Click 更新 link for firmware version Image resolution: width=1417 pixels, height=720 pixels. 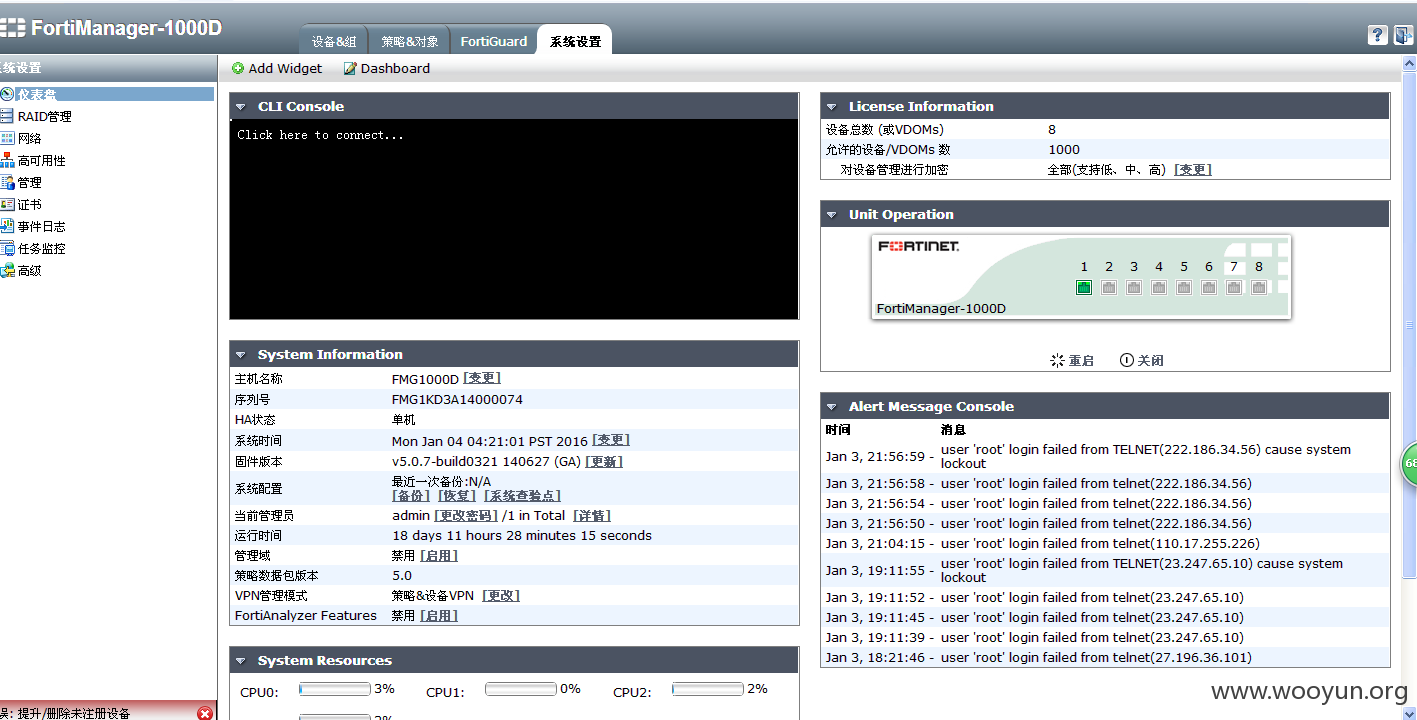coord(604,462)
